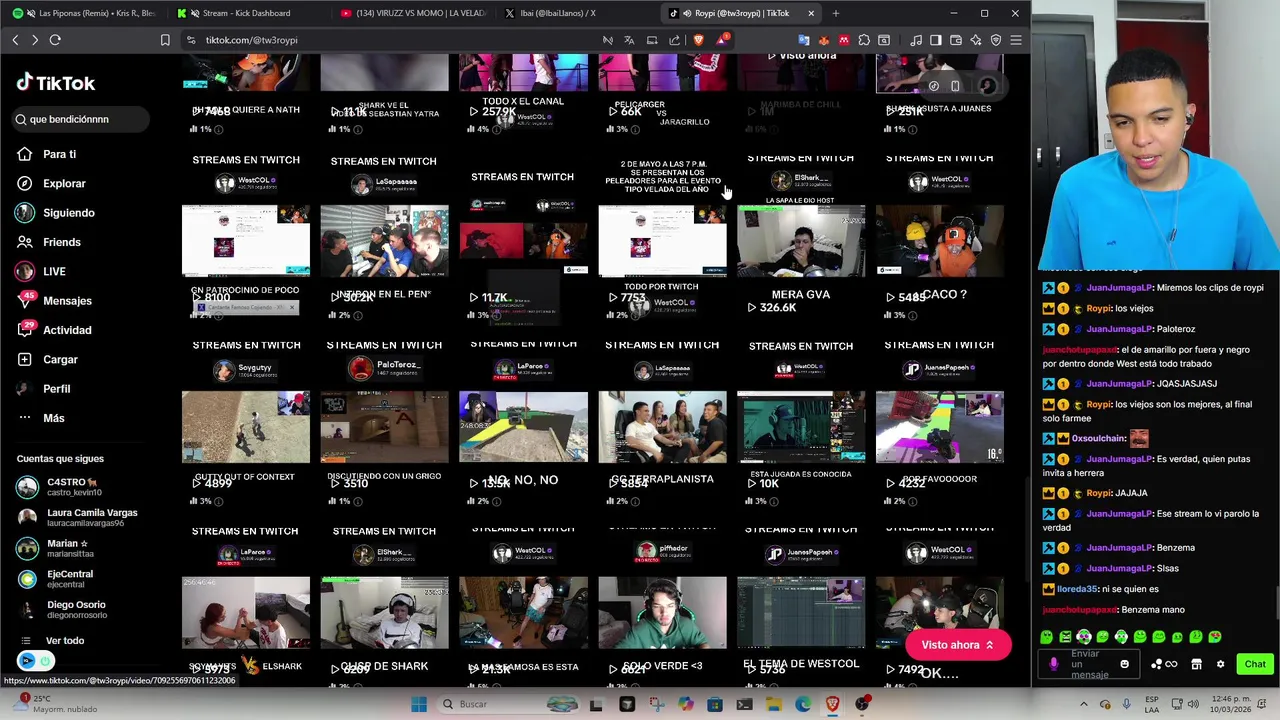Show hidden tray icons chevron
The width and height of the screenshot is (1280, 720).
1083,704
